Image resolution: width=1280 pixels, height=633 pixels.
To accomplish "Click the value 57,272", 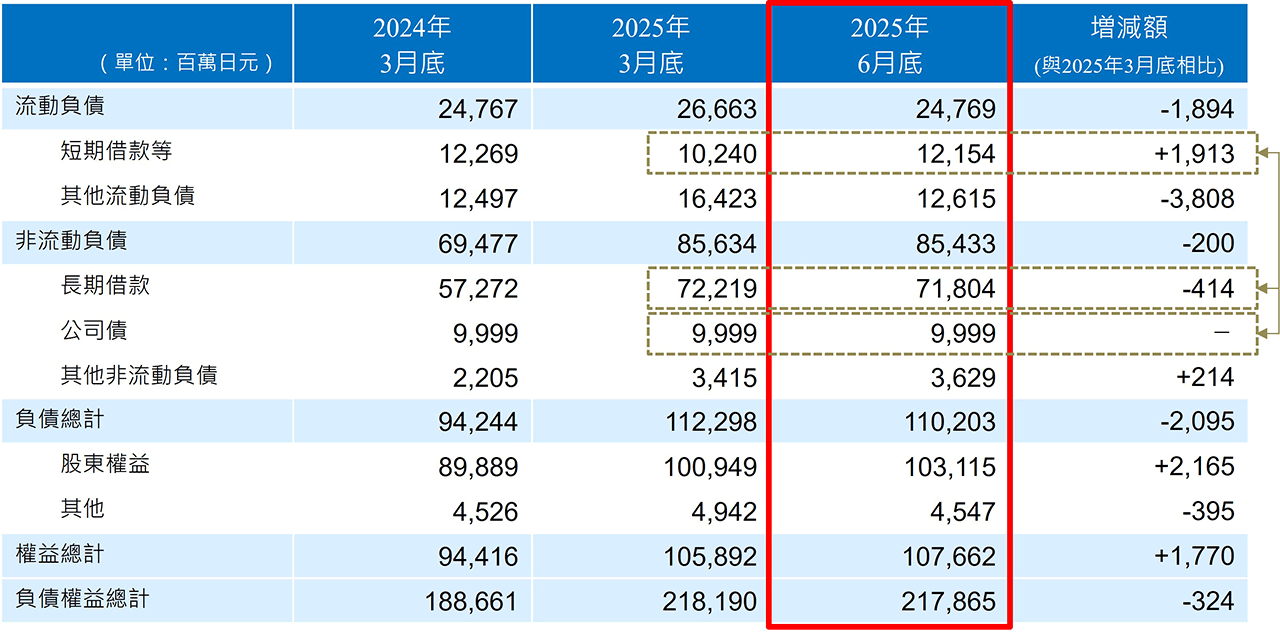I will (478, 289).
